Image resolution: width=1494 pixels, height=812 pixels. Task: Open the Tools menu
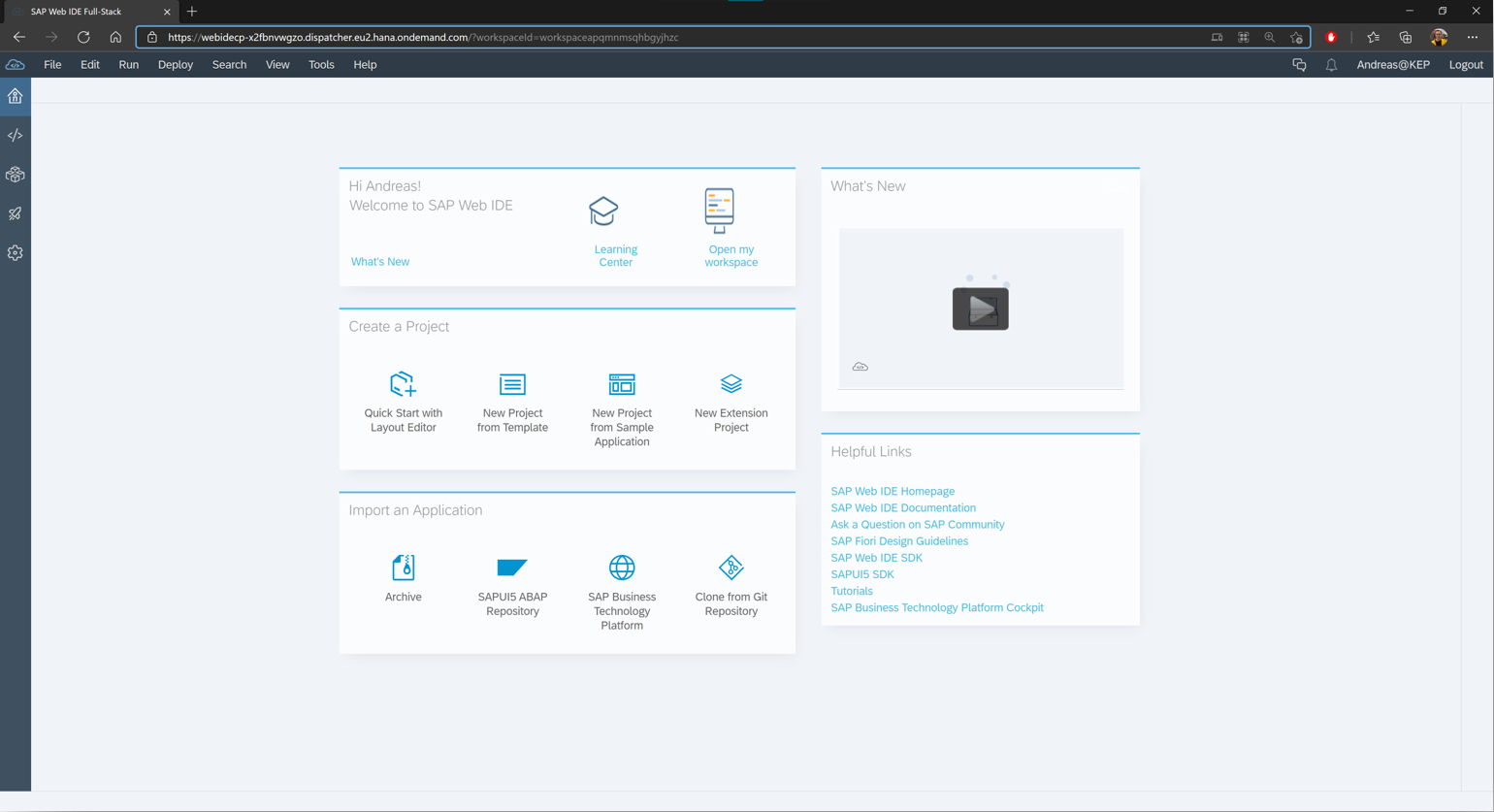tap(321, 65)
